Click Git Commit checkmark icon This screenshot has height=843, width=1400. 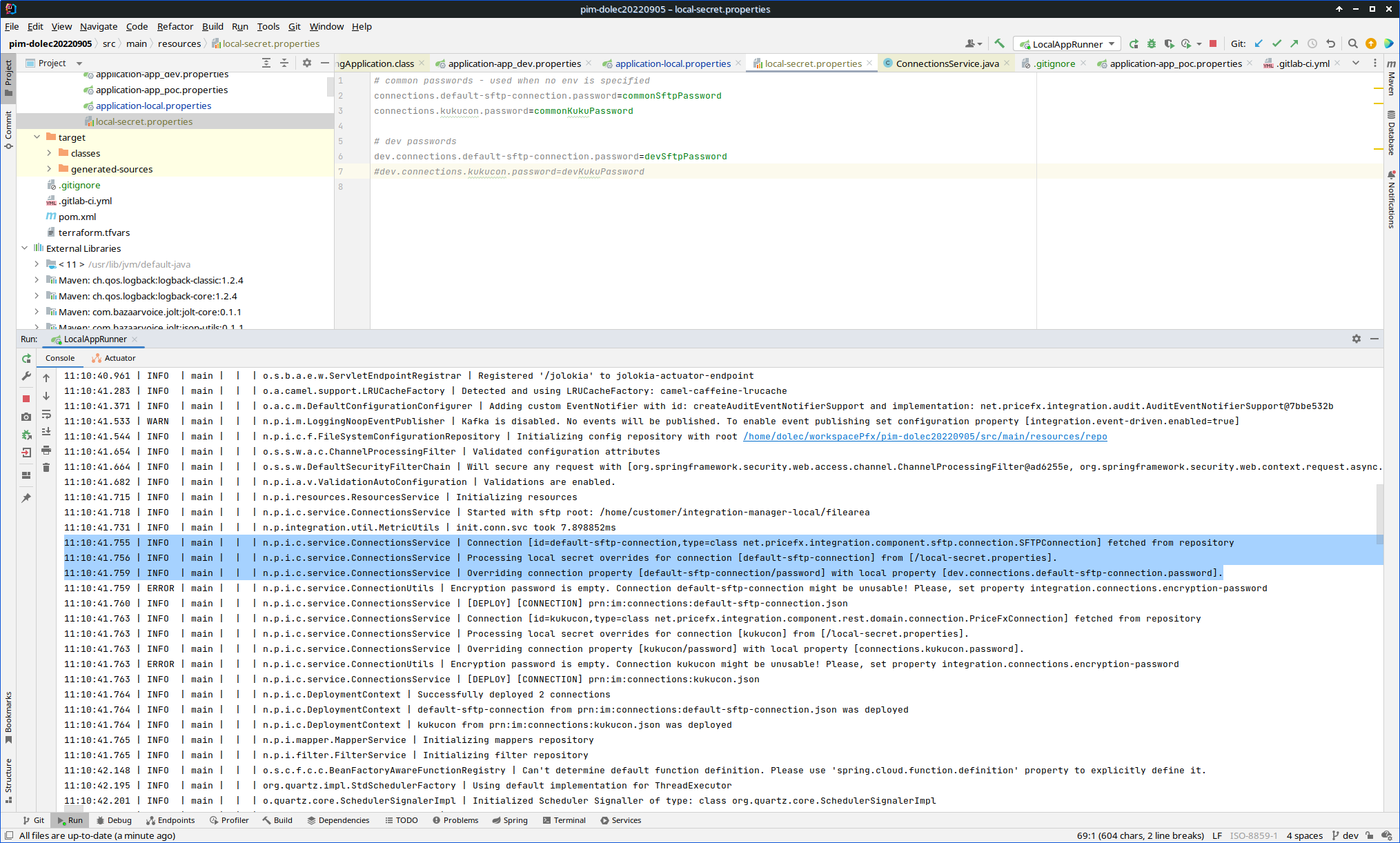coord(1276,43)
